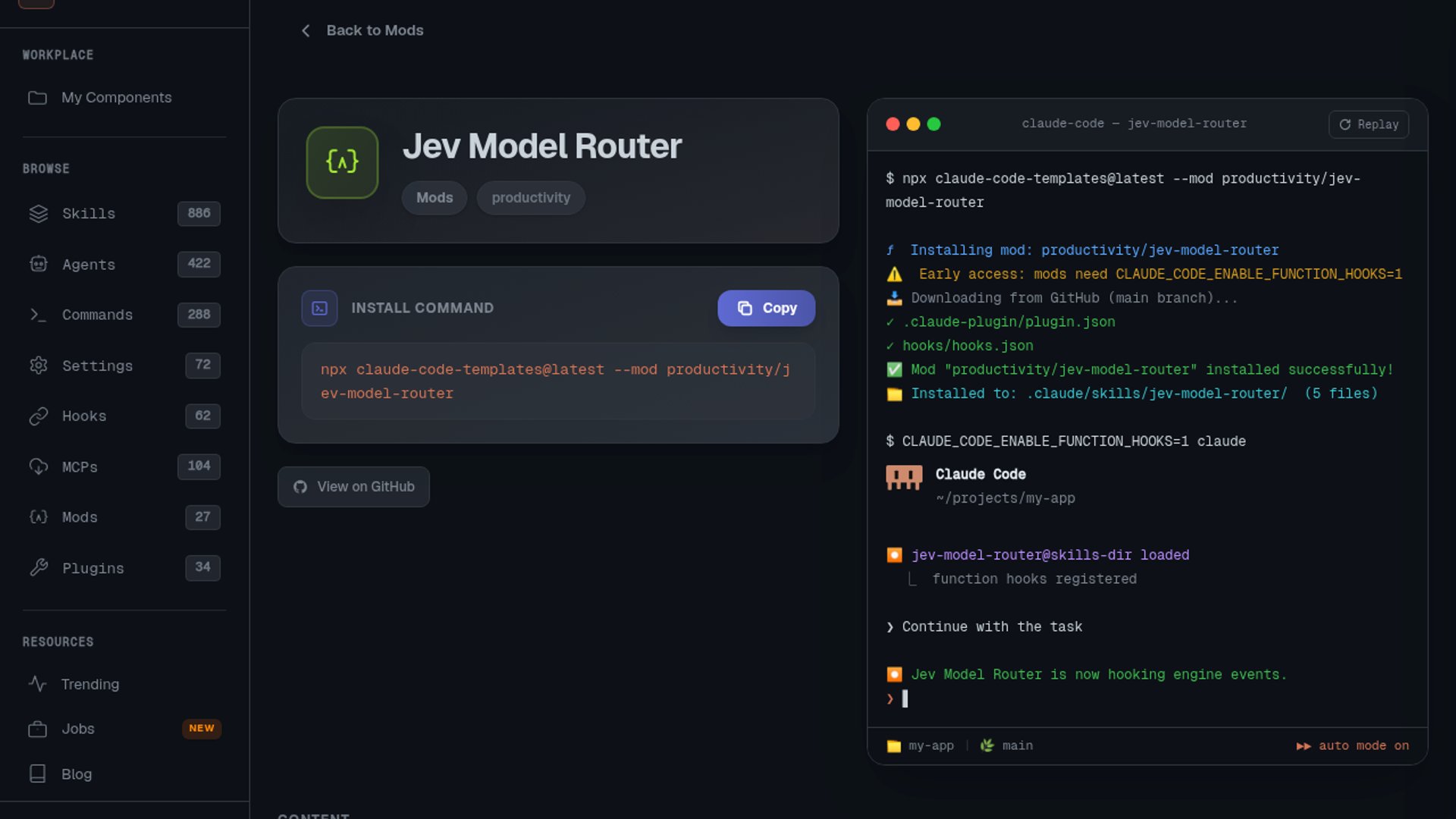Open the Trending resources page
This screenshot has width=1456, height=819.
tap(124, 684)
